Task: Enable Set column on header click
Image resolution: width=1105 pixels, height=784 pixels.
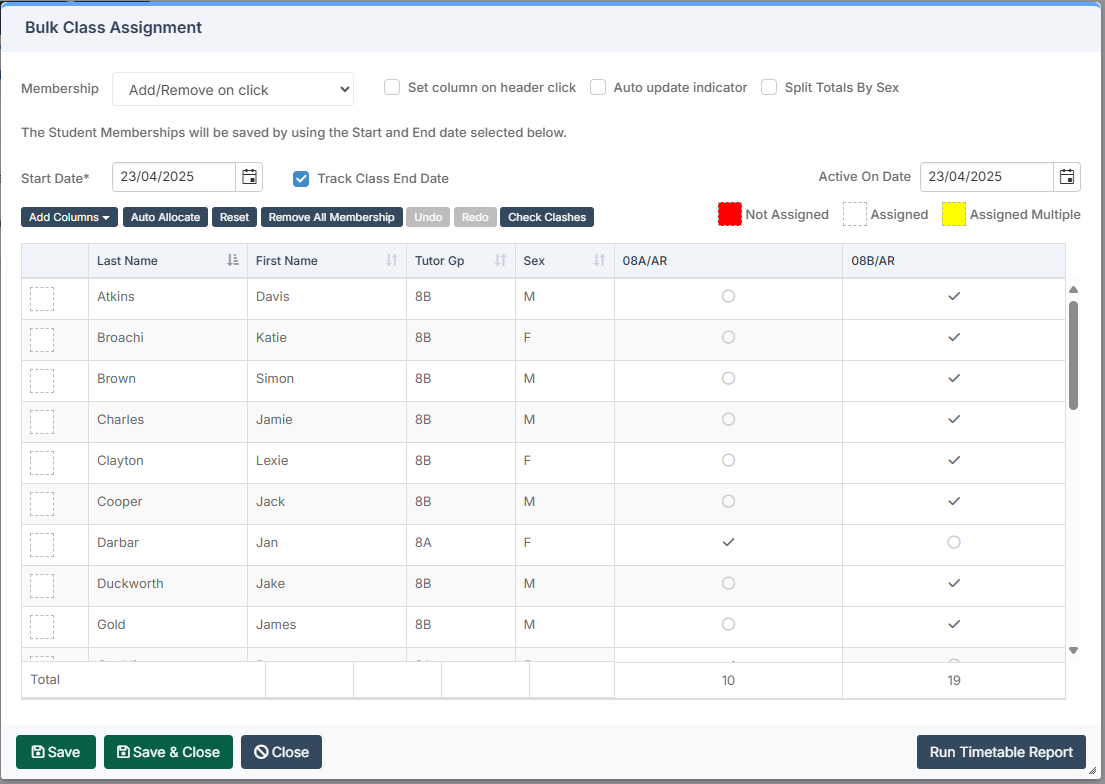Action: (392, 87)
